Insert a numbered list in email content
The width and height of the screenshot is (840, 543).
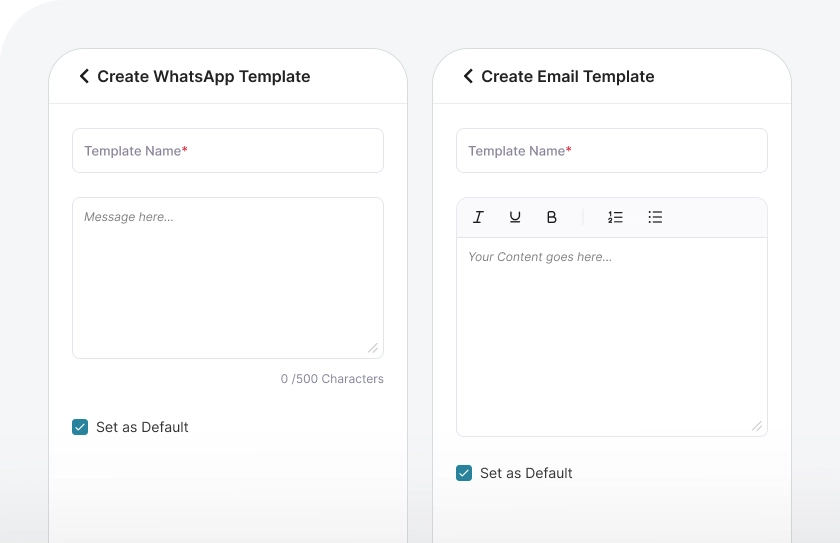(x=615, y=217)
